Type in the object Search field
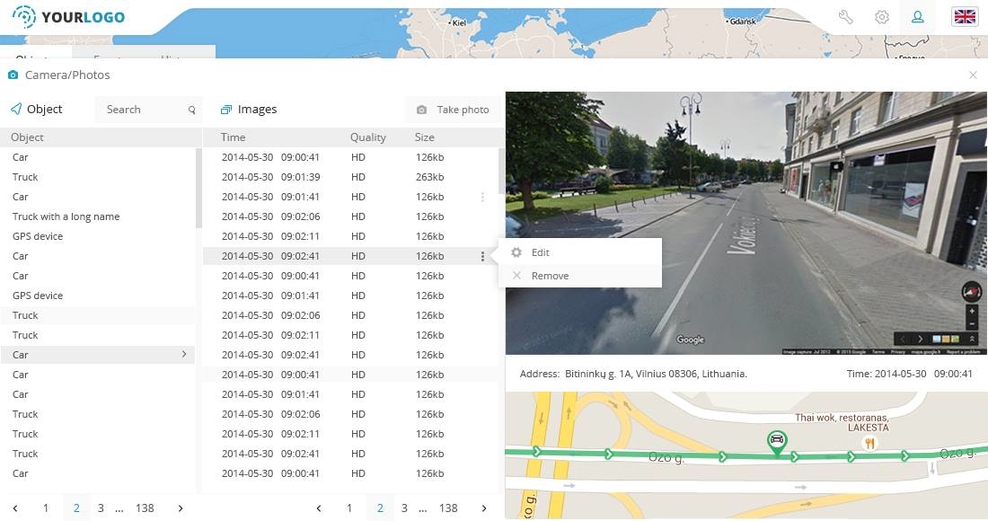 (x=148, y=110)
